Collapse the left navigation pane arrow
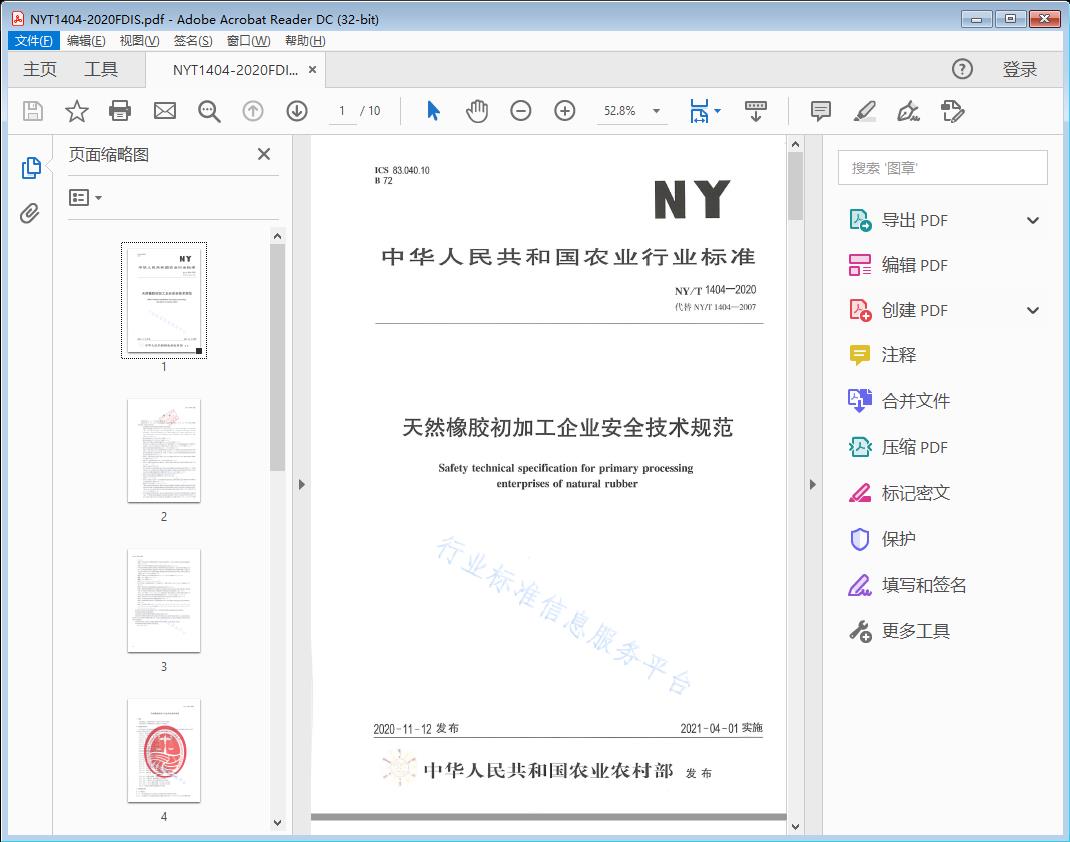This screenshot has width=1070, height=842. coord(302,485)
